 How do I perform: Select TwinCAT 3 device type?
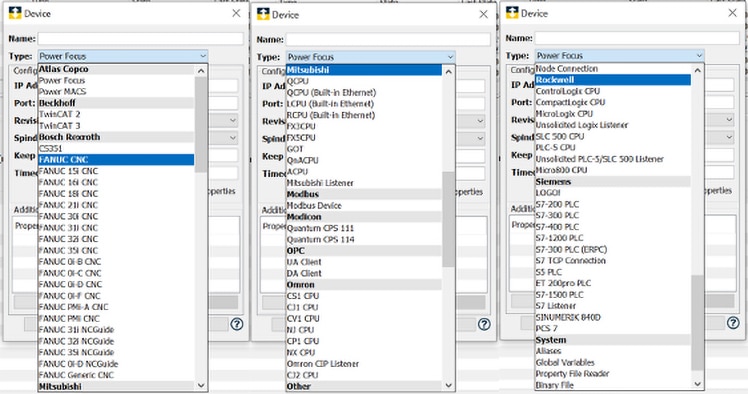pyautogui.click(x=60, y=126)
